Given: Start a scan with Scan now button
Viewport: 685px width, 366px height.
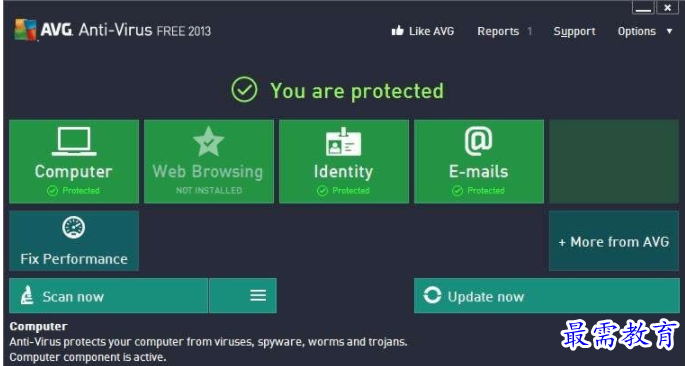Looking at the screenshot, I should pos(108,296).
